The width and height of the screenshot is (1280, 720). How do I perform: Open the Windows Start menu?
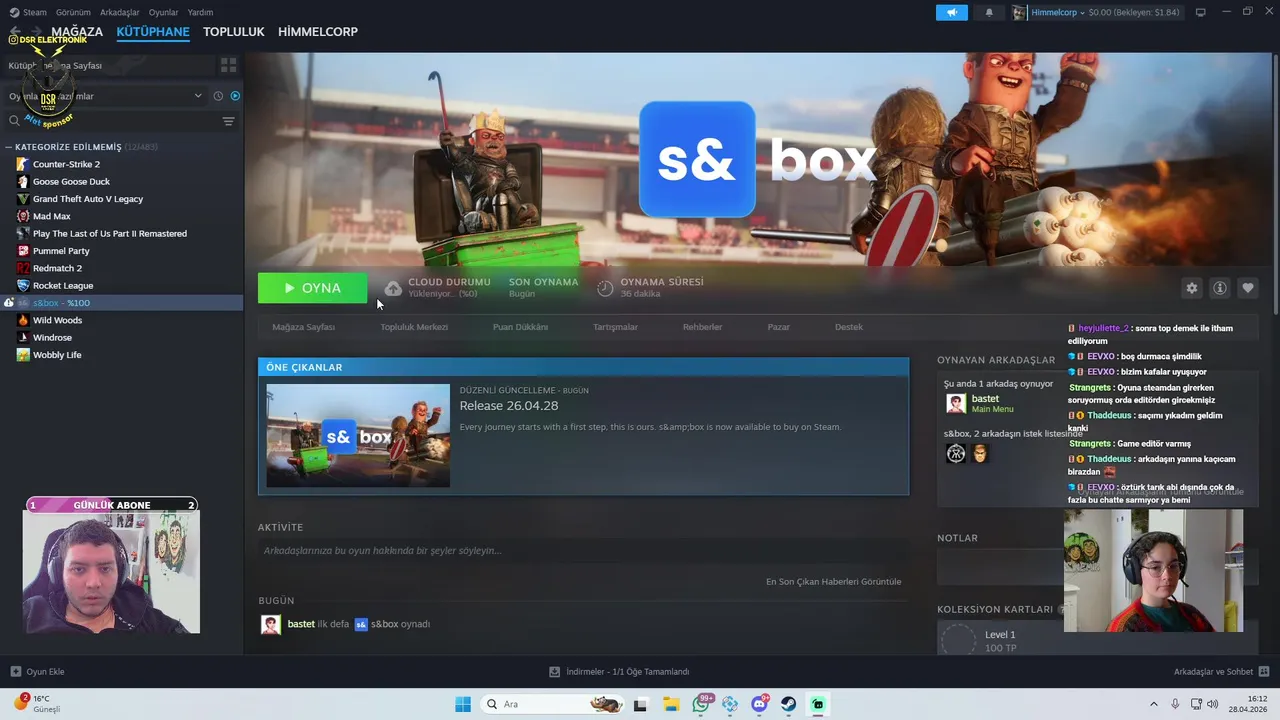[x=463, y=704]
